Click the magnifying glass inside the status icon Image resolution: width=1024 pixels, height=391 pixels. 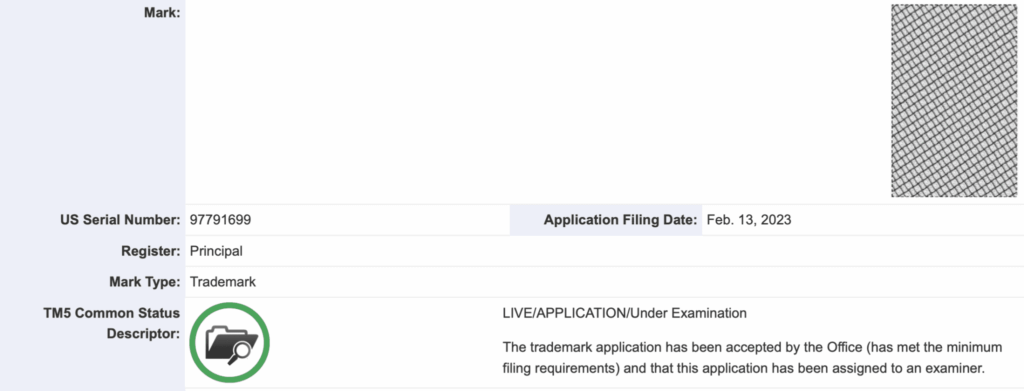pos(241,352)
